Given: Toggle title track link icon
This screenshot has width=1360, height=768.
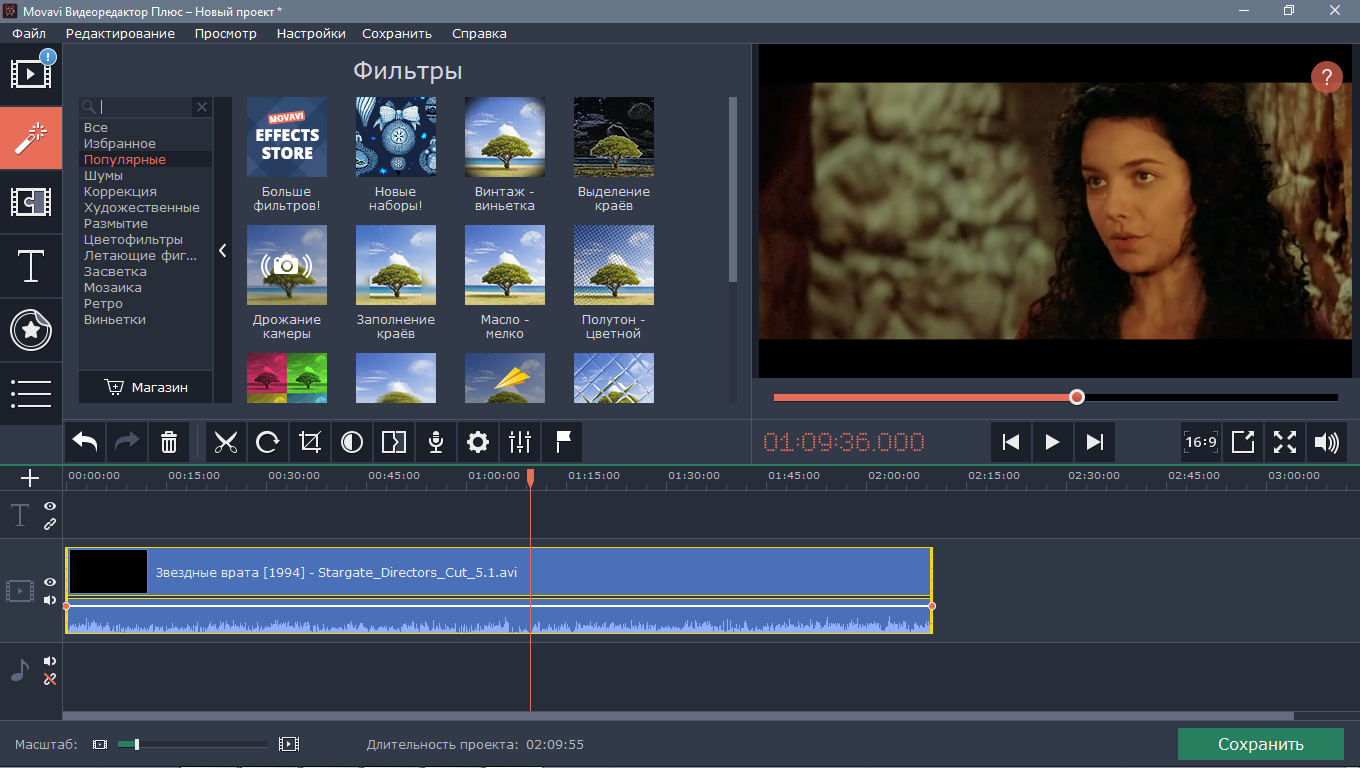Looking at the screenshot, I should 50,524.
